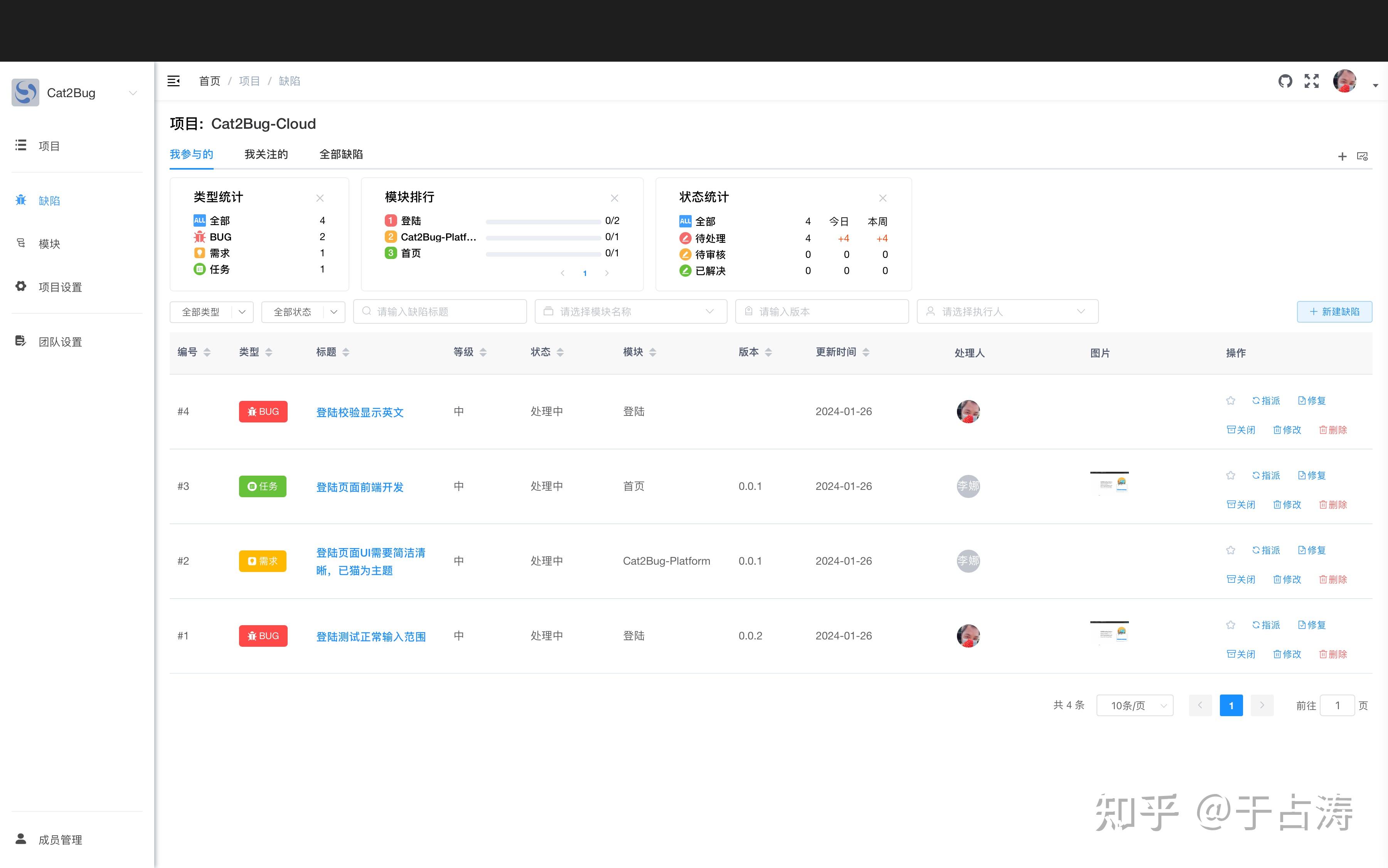Open defect 登陆校验显示英文
Image resolution: width=1388 pixels, height=868 pixels.
[x=360, y=412]
